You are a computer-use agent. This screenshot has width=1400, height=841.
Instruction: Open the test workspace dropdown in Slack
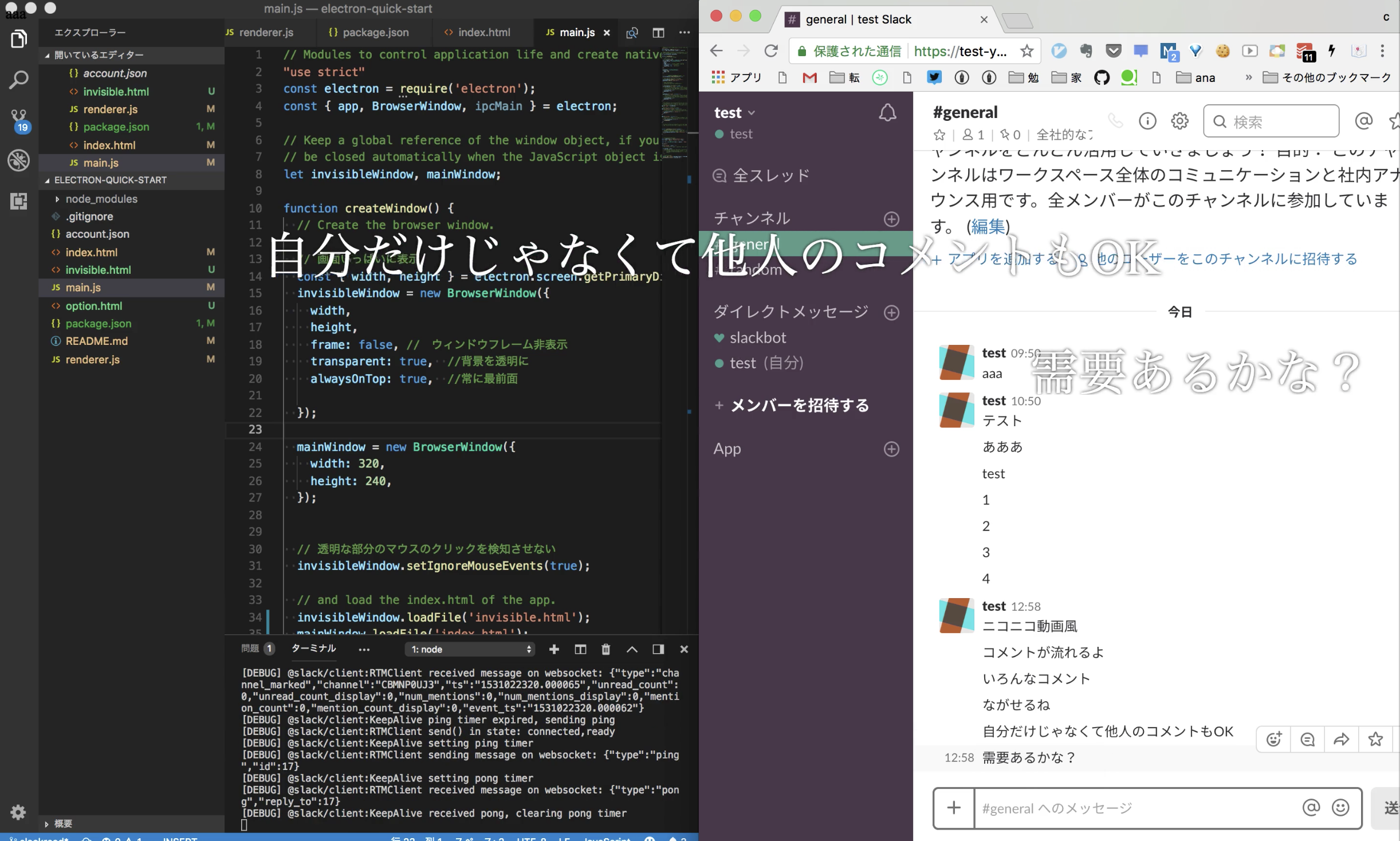coord(734,113)
